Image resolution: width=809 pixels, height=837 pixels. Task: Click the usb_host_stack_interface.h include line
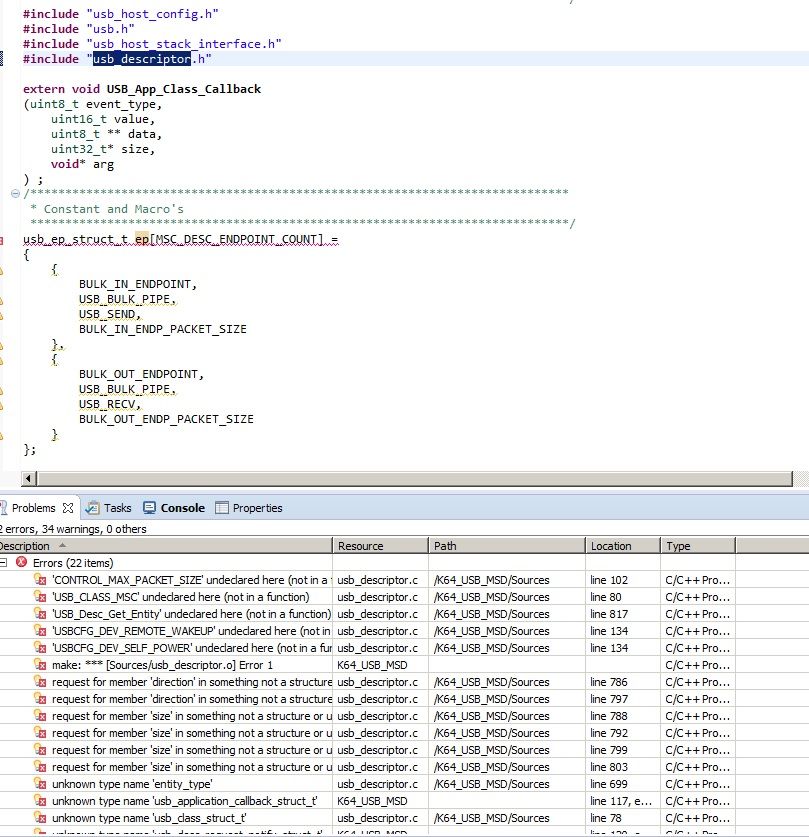152,44
